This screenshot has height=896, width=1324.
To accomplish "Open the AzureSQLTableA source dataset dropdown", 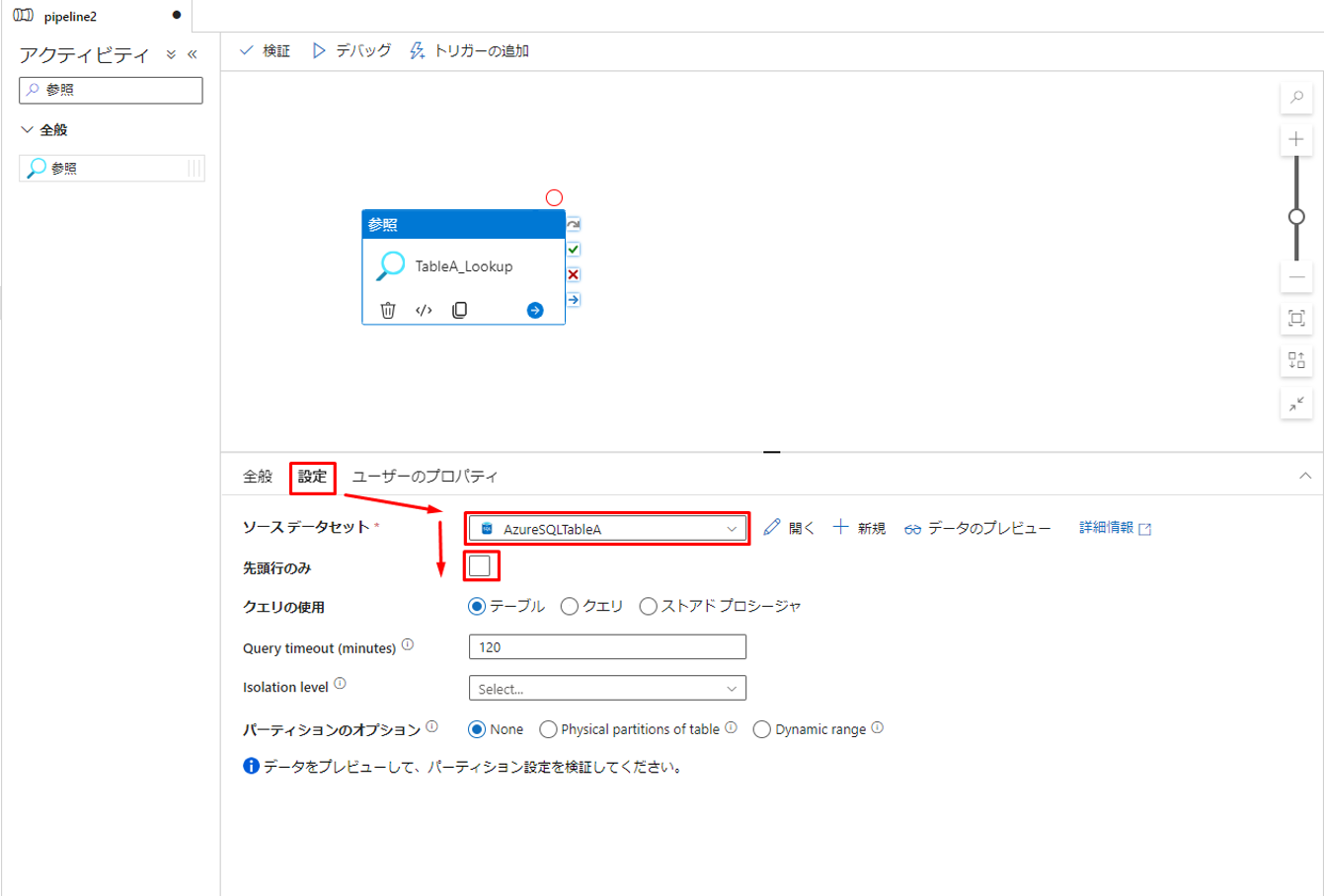I will (x=607, y=529).
